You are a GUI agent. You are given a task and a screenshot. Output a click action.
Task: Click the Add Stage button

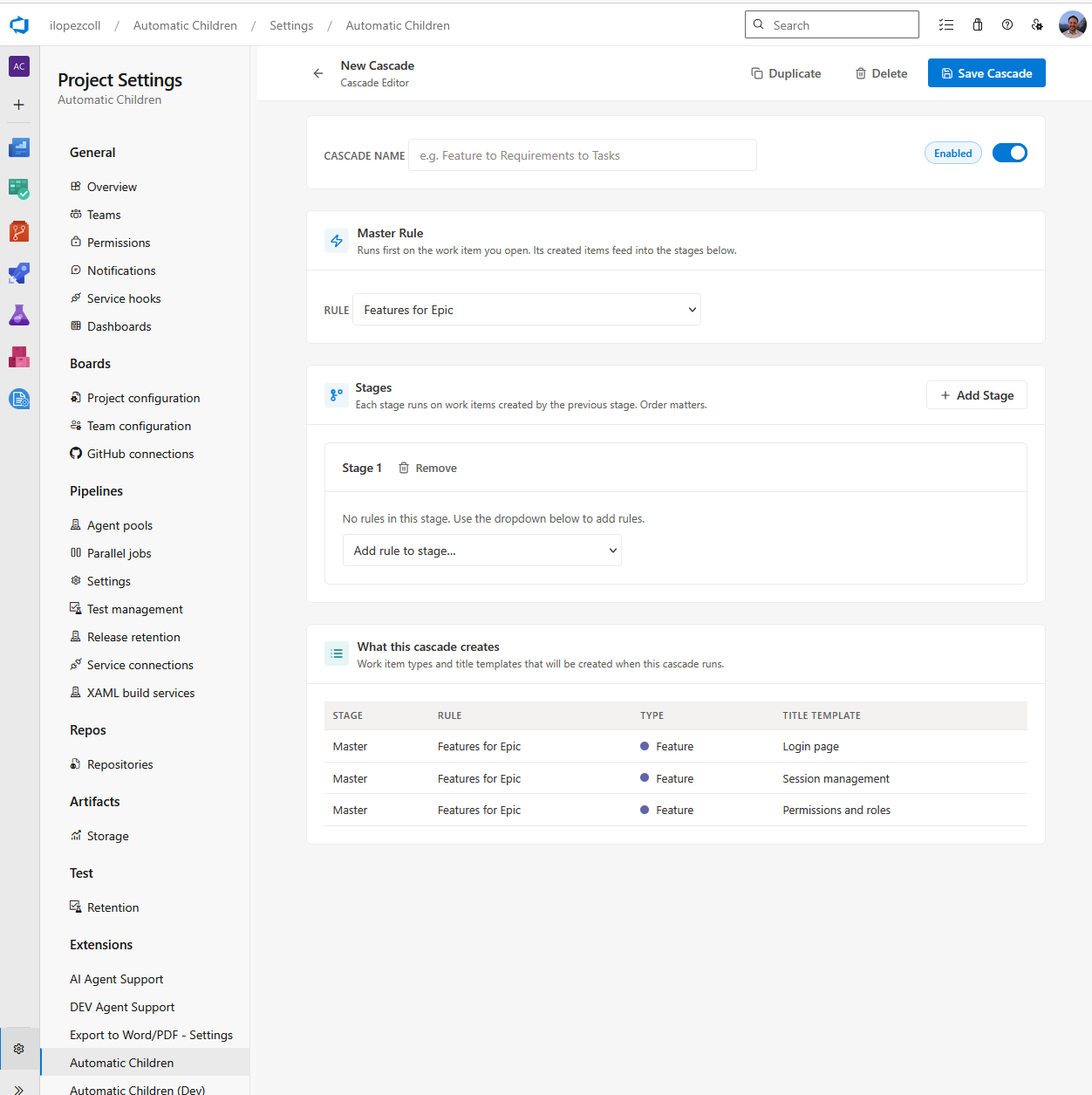[977, 395]
